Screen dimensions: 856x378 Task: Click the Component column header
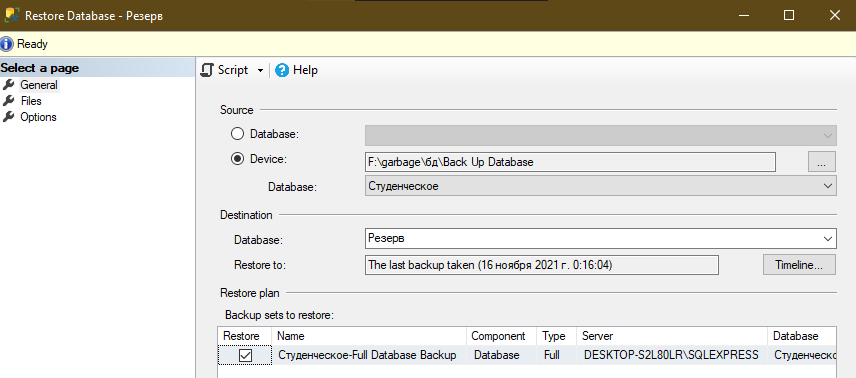(x=502, y=336)
